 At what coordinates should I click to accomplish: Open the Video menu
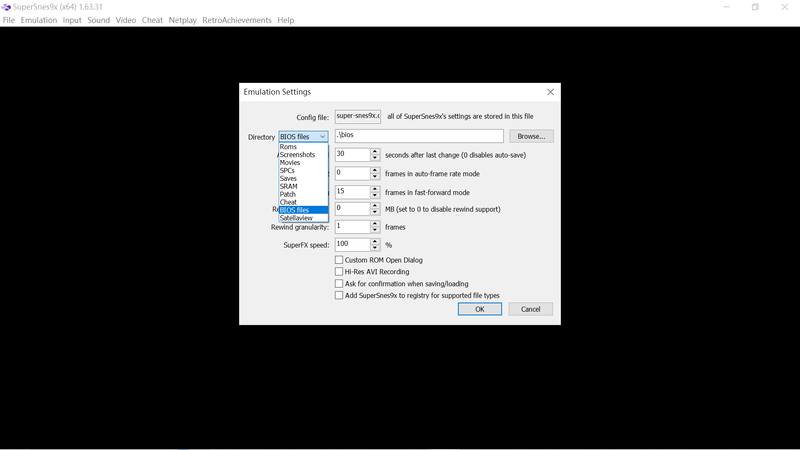(126, 20)
